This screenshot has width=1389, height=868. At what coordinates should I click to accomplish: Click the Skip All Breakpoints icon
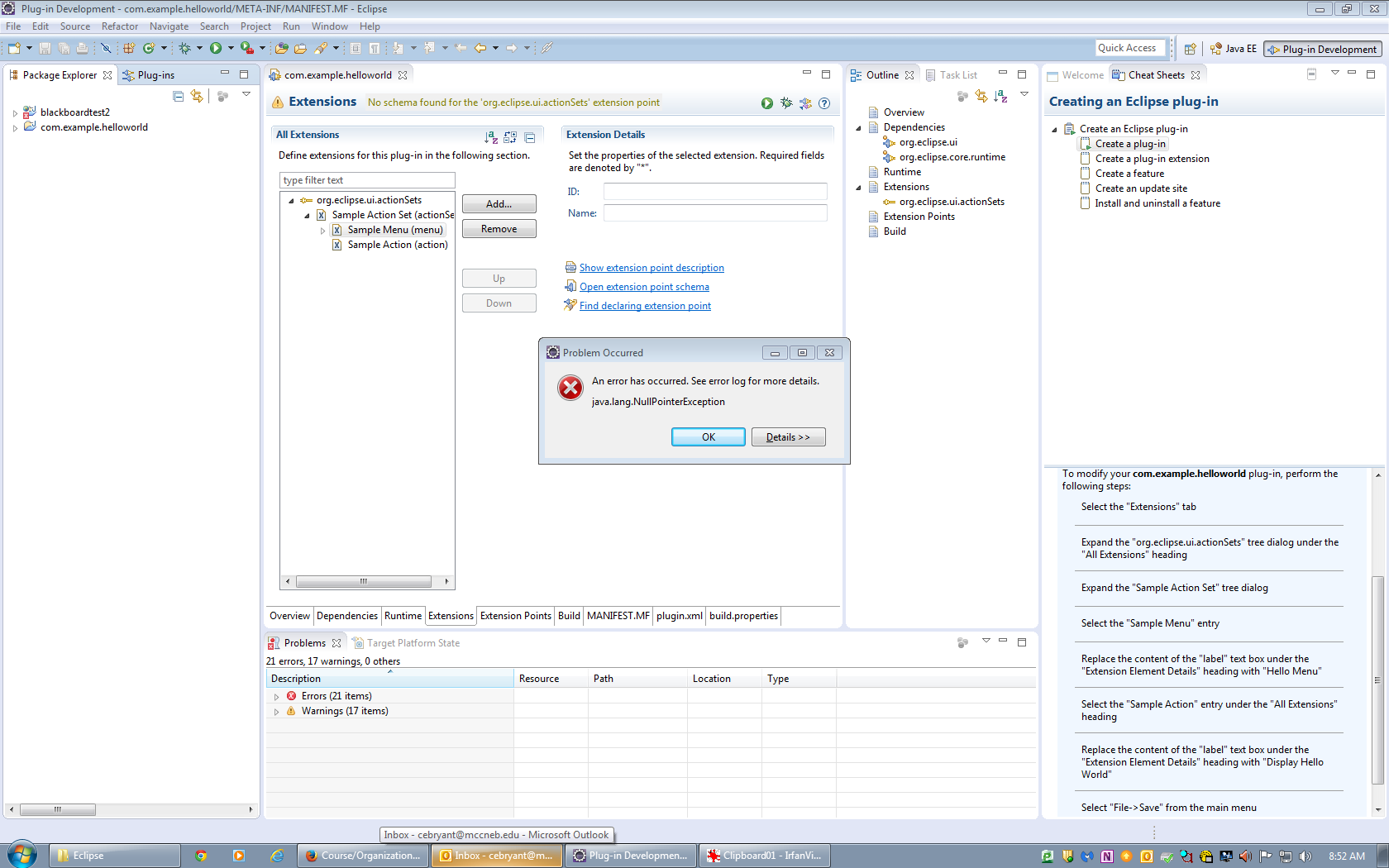tap(106, 48)
